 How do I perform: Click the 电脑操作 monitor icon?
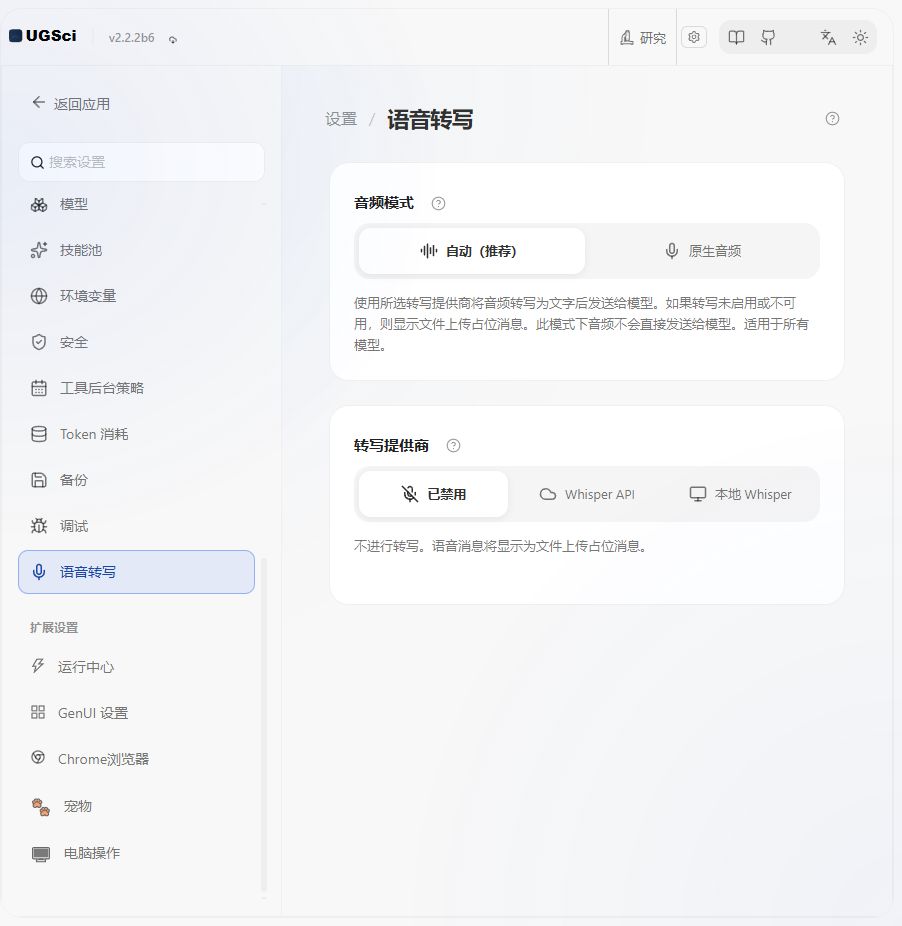click(41, 854)
